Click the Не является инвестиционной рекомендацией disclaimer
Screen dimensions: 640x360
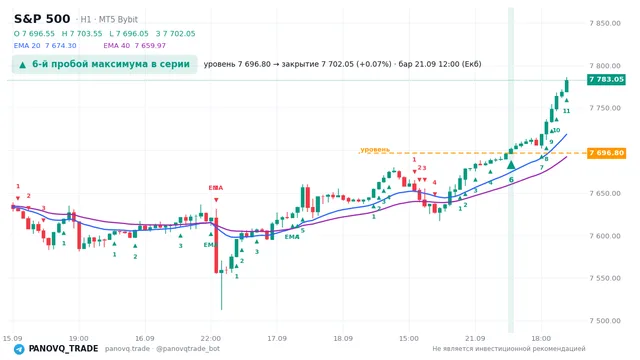pyautogui.click(x=509, y=349)
